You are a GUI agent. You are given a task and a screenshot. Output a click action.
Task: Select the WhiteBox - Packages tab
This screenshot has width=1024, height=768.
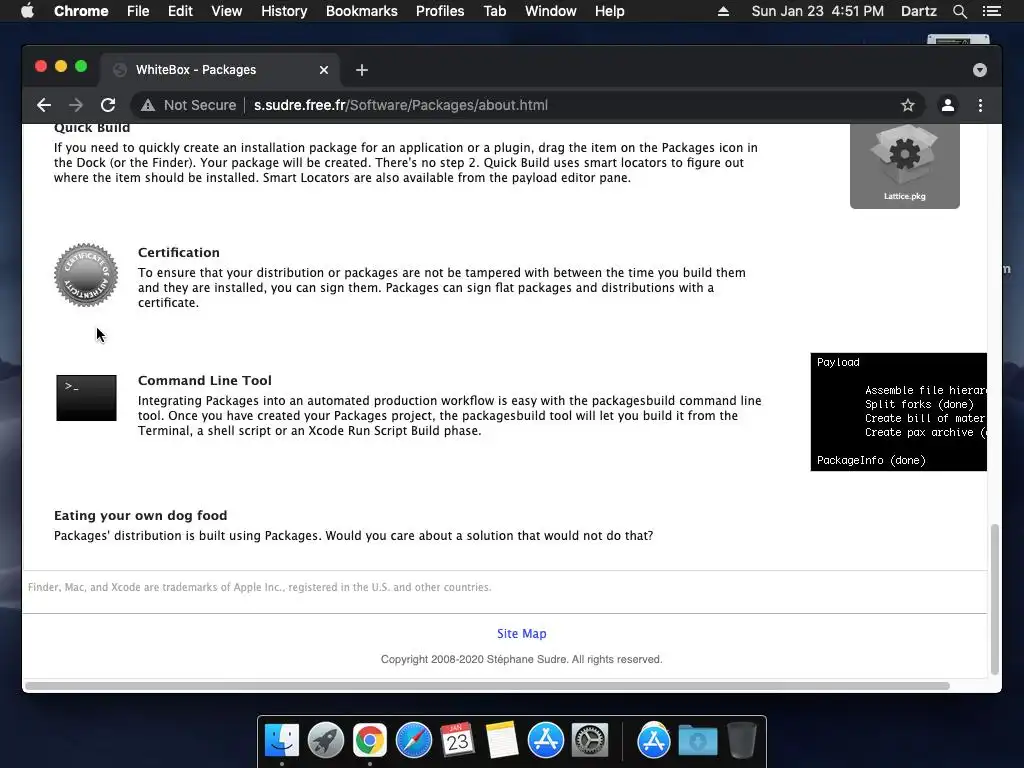pos(220,70)
